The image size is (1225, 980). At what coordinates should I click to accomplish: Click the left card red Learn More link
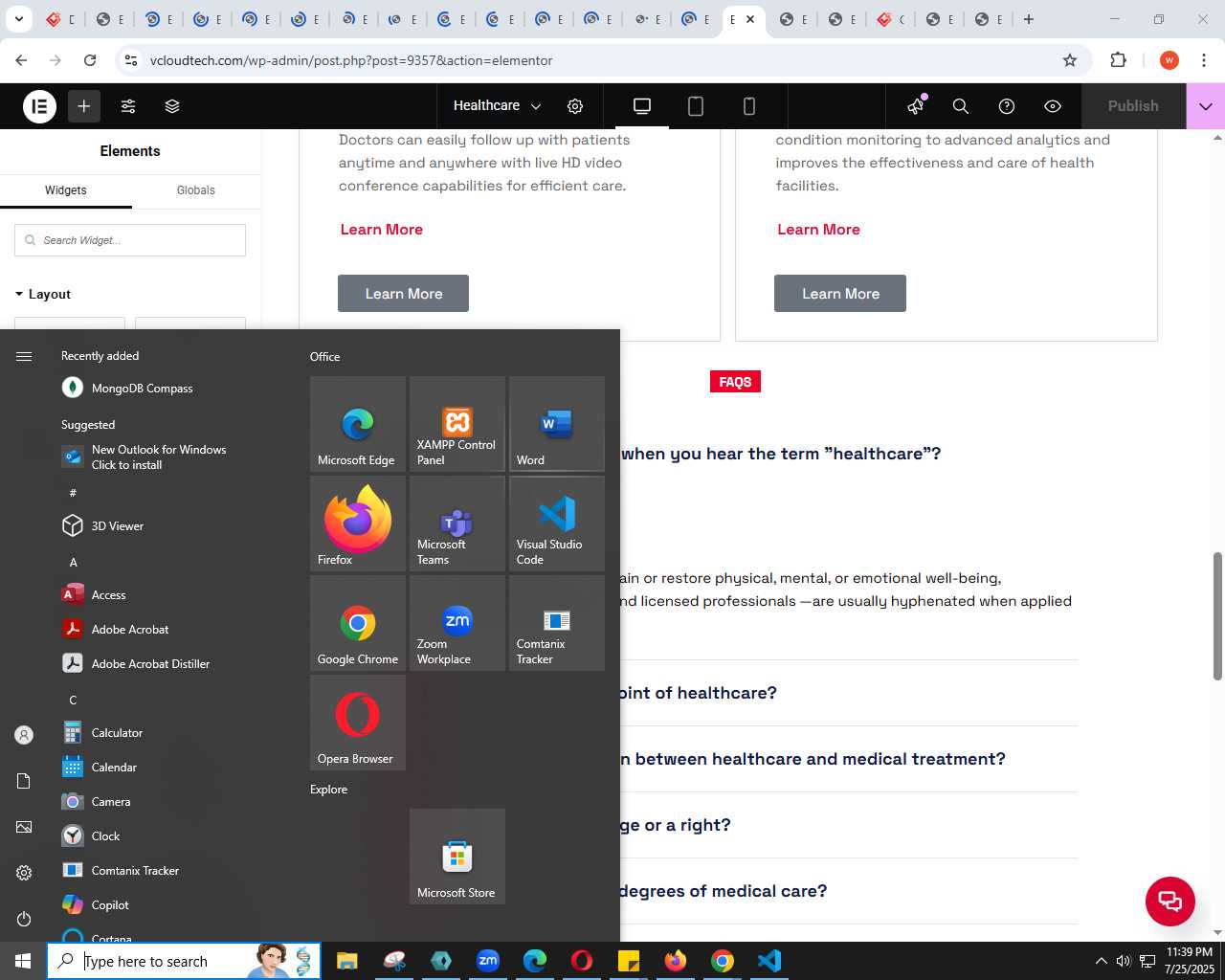[382, 230]
